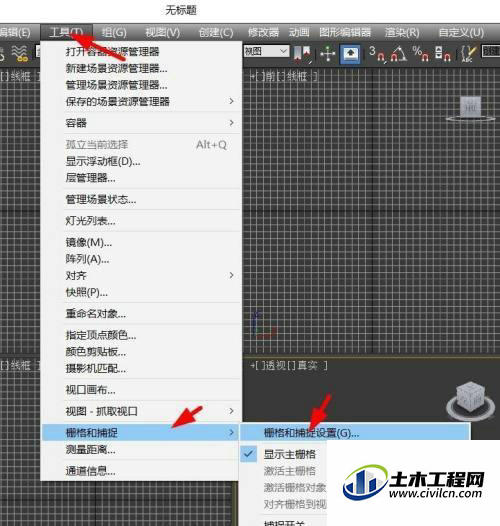
Task: Click the 线框 shading label in front viewport
Action: (297, 77)
